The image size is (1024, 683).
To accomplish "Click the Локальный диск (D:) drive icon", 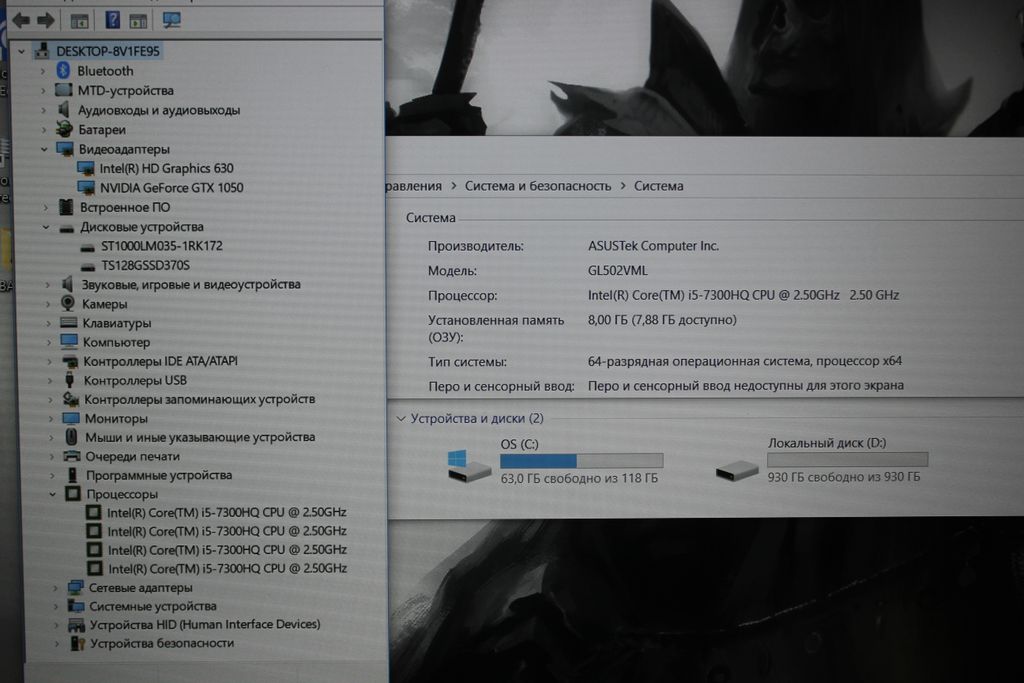I will pos(737,470).
